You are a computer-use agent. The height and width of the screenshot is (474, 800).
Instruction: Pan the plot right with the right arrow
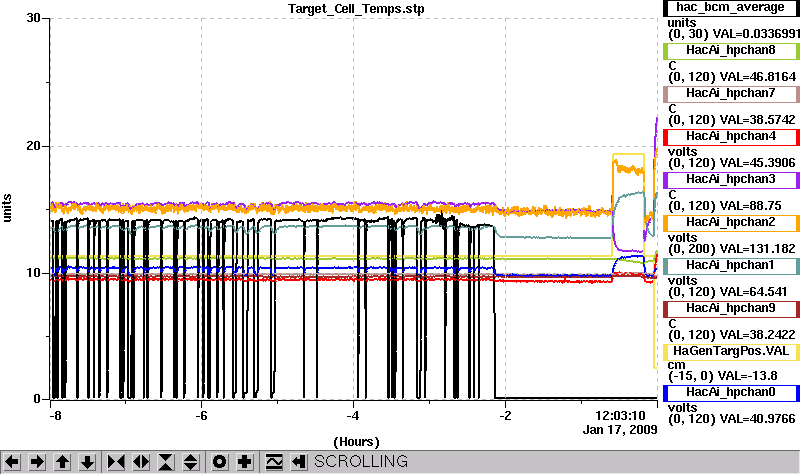(37, 462)
